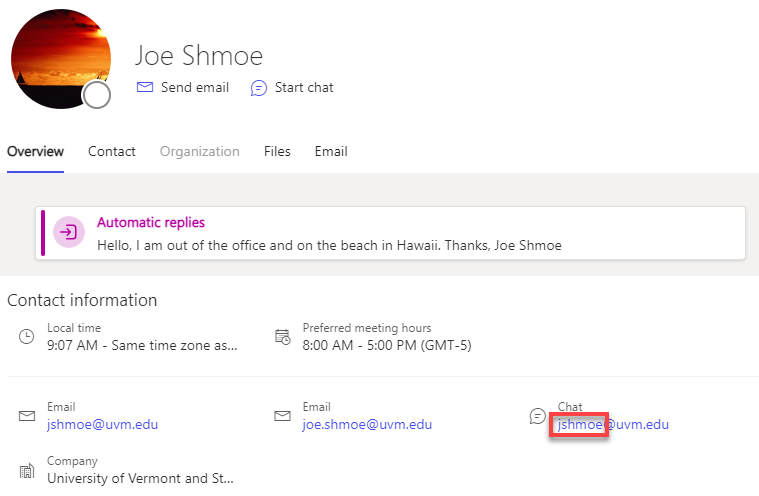Click the Send email button label
759x496 pixels.
(x=195, y=88)
